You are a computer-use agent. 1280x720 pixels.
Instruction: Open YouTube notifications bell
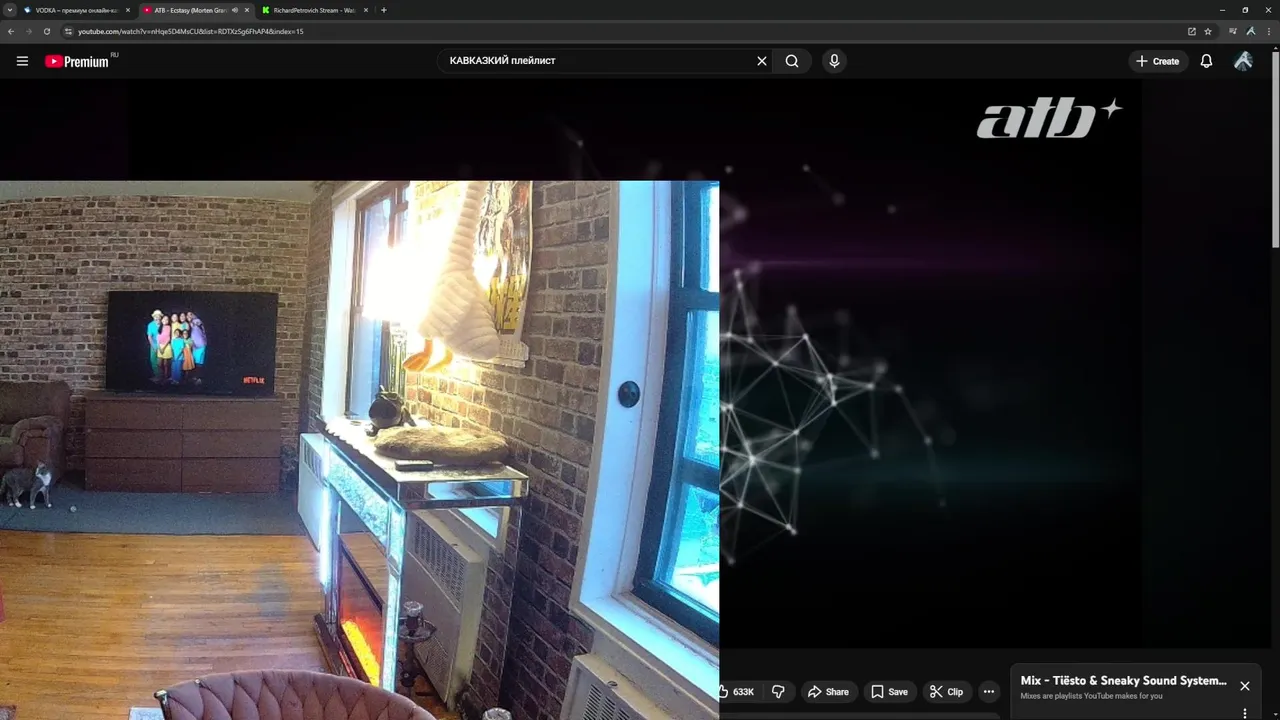[1206, 61]
